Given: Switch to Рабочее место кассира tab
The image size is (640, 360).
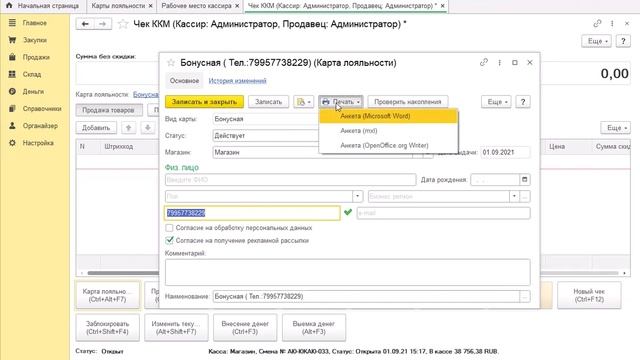Looking at the screenshot, I should point(196,6).
